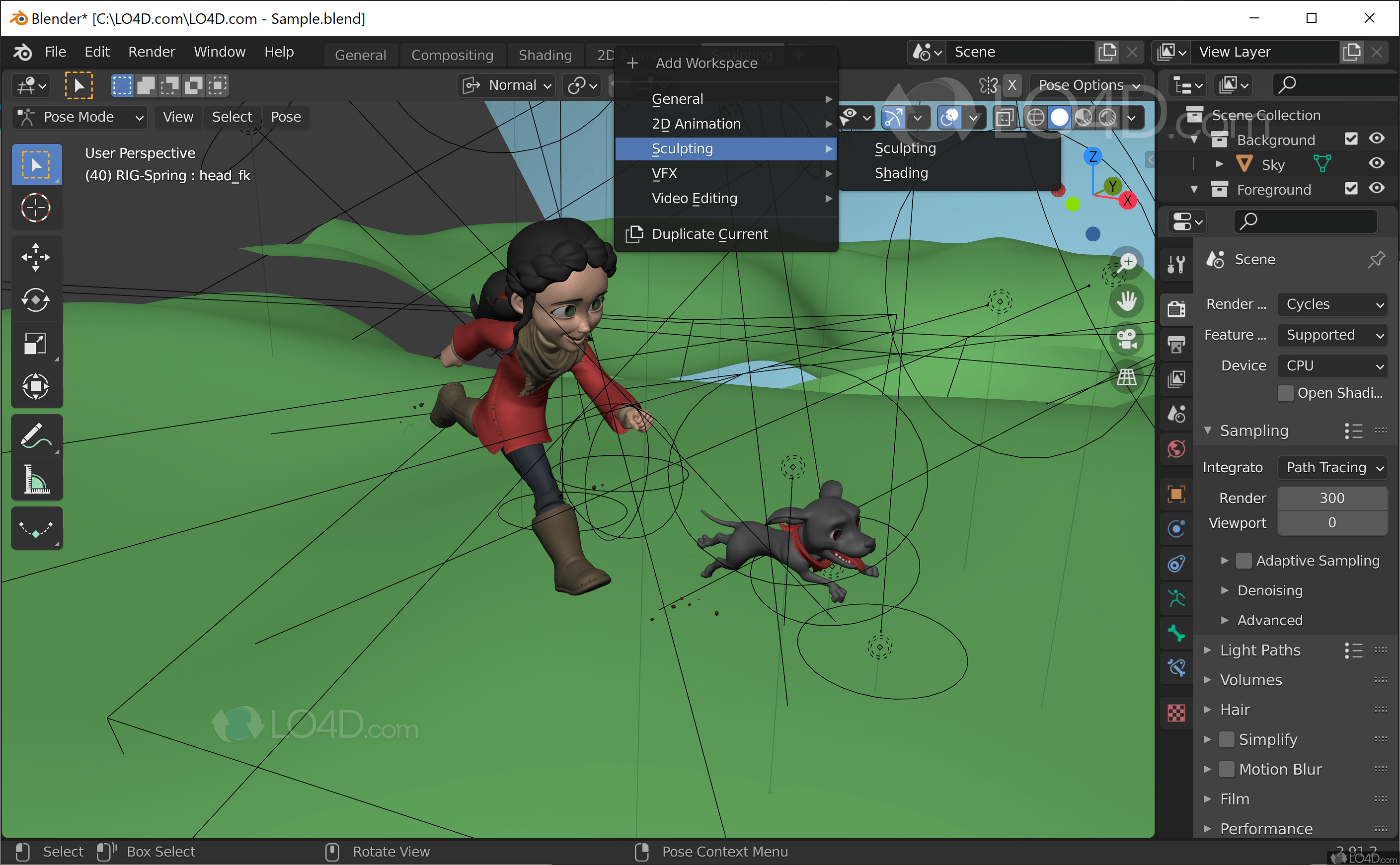Open the Bone properties tab
This screenshot has width=1400, height=865.
pyautogui.click(x=1176, y=633)
